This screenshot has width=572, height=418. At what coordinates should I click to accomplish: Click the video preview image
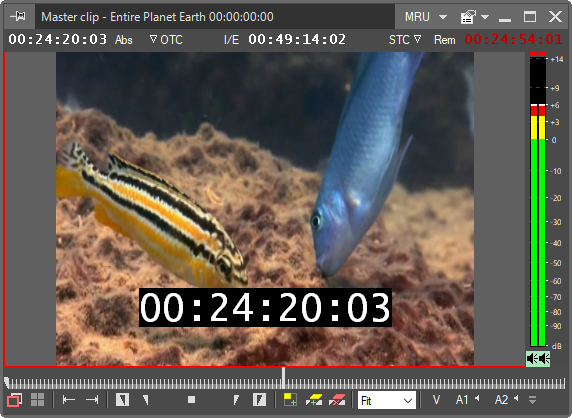pos(265,209)
